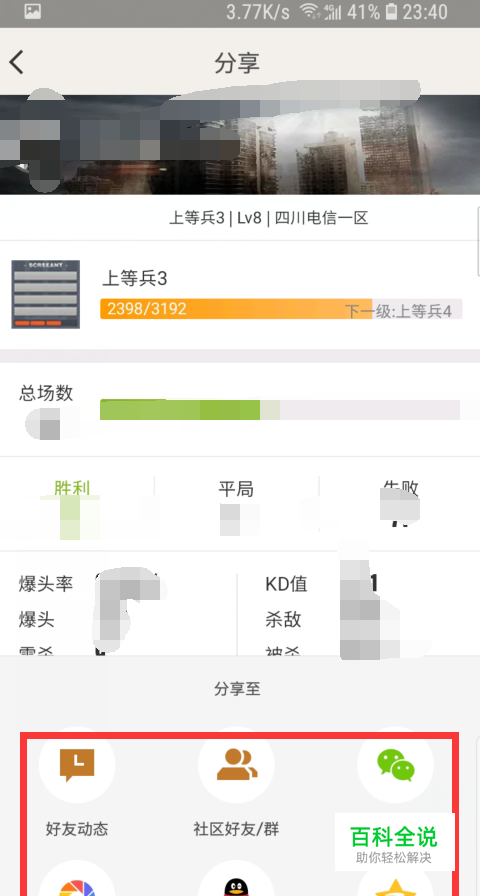Share via the QQ penguin icon
The width and height of the screenshot is (480, 896).
click(236, 880)
